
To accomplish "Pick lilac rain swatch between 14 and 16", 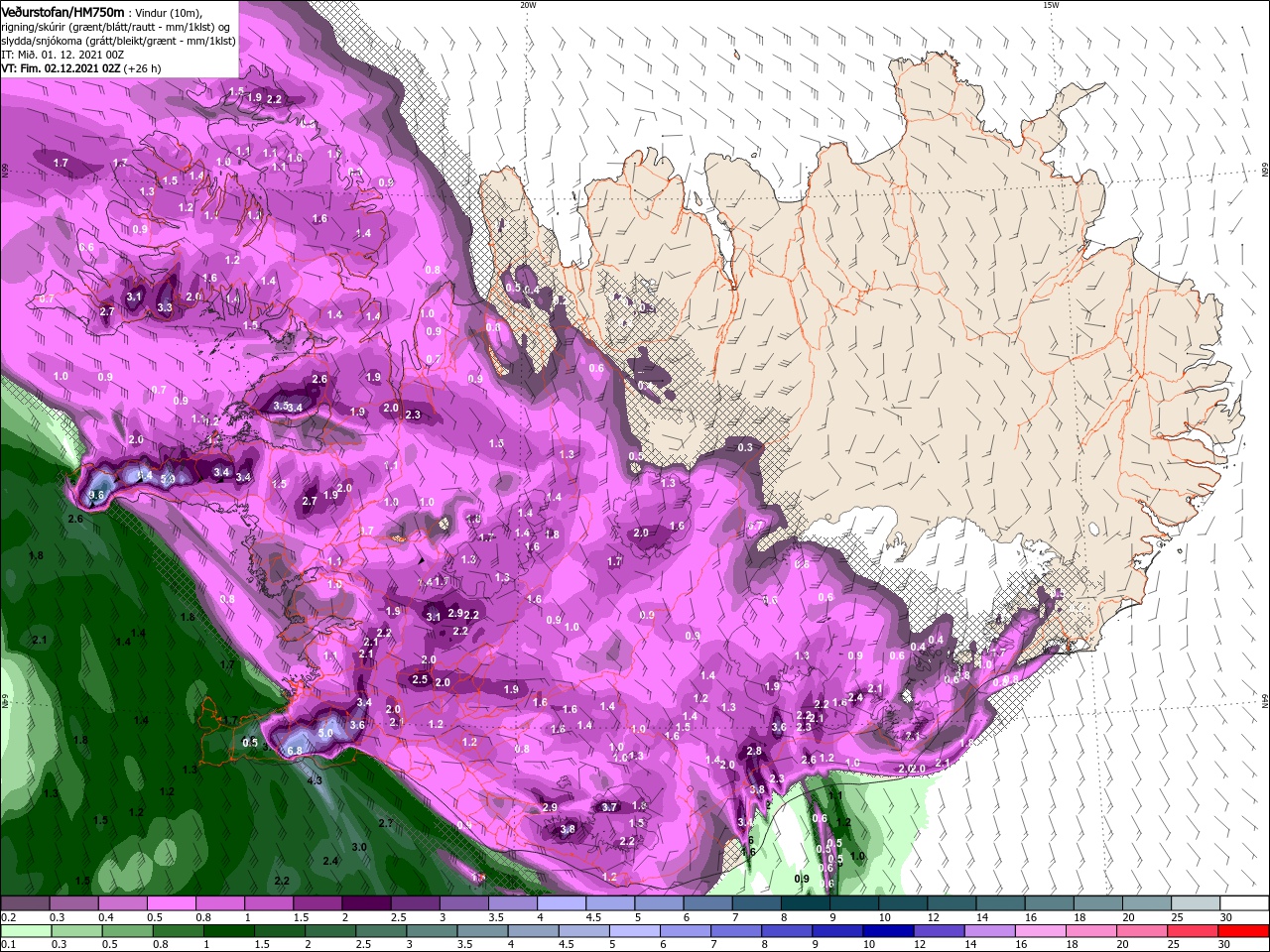I will tap(988, 930).
